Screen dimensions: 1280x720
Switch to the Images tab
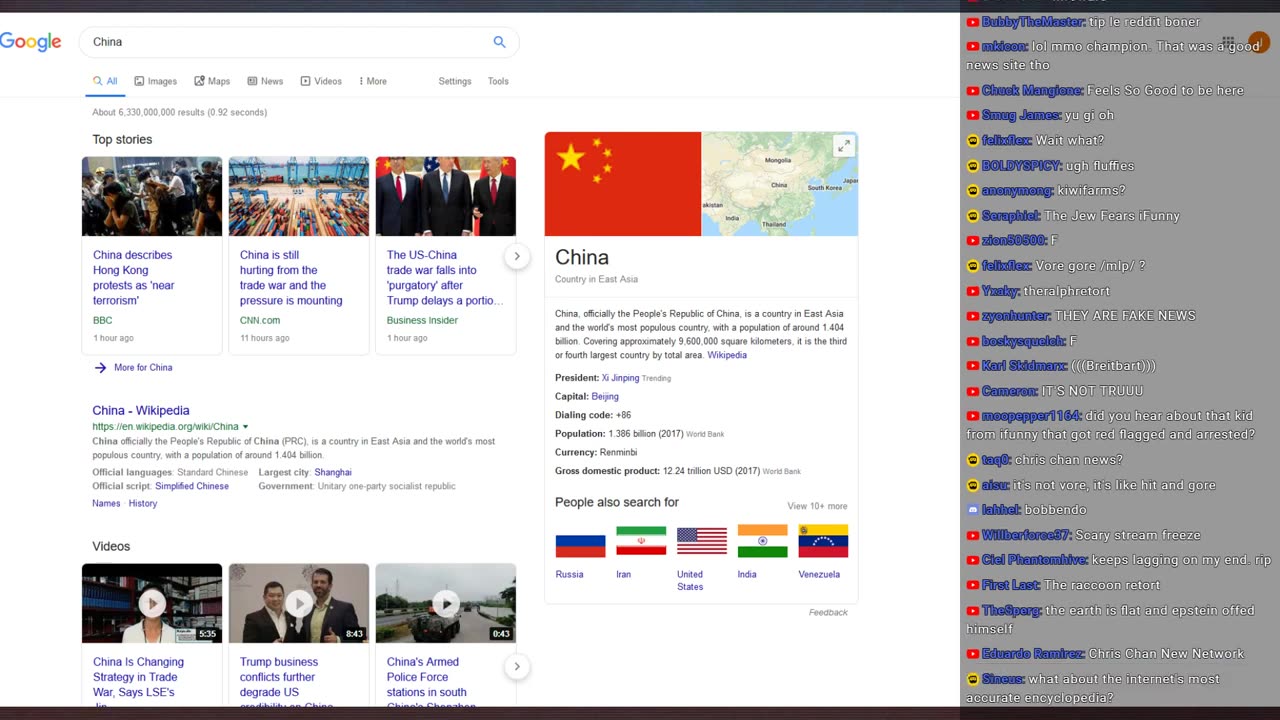(x=156, y=81)
